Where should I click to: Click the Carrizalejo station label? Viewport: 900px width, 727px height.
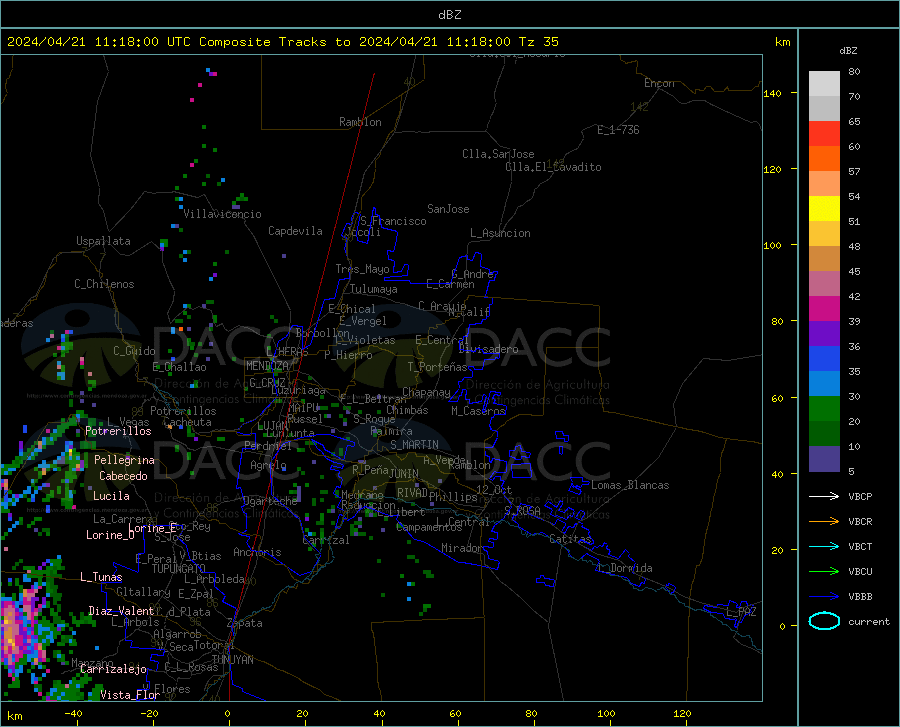pyautogui.click(x=113, y=669)
